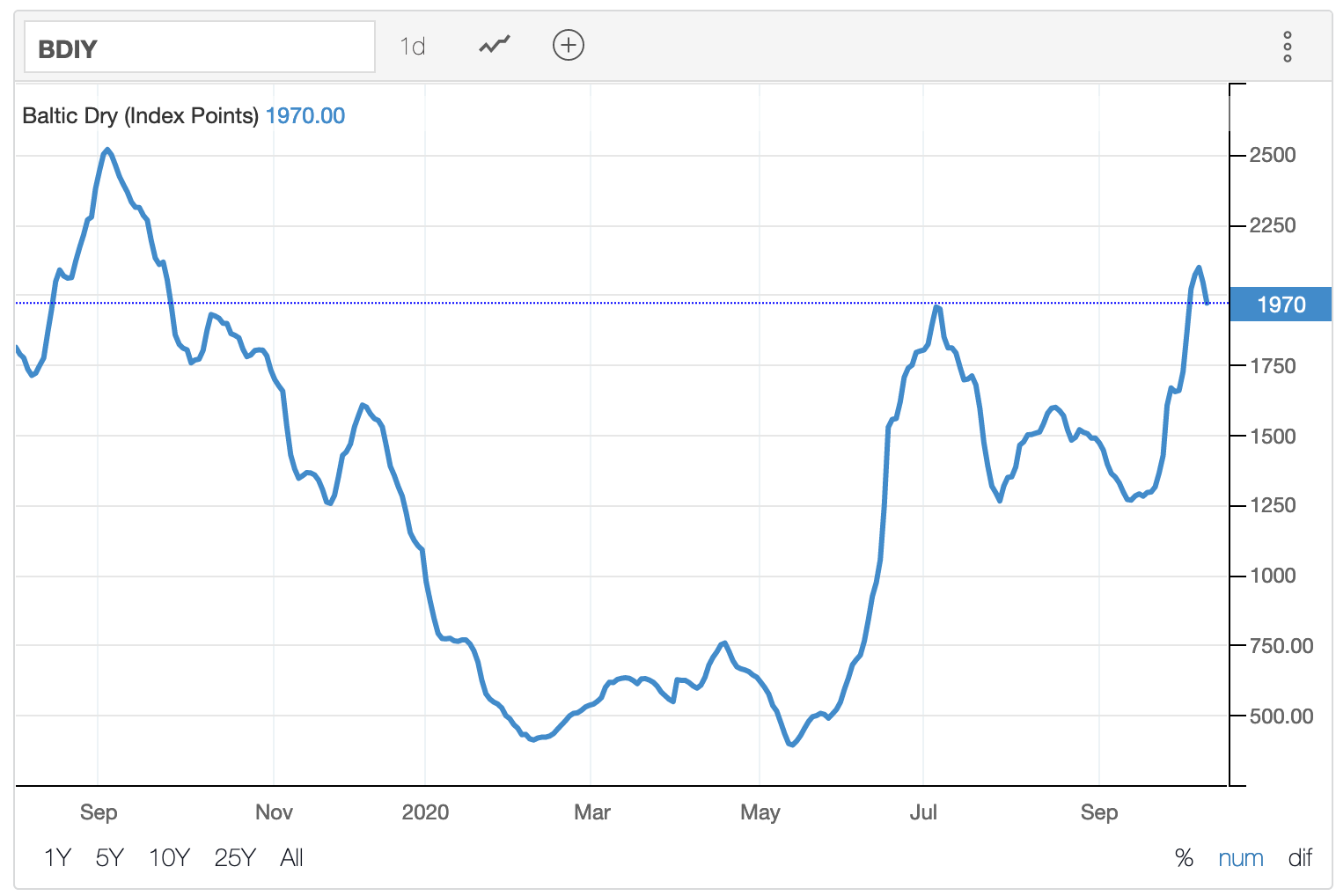
Task: Select the 25Y time range
Action: (x=235, y=857)
